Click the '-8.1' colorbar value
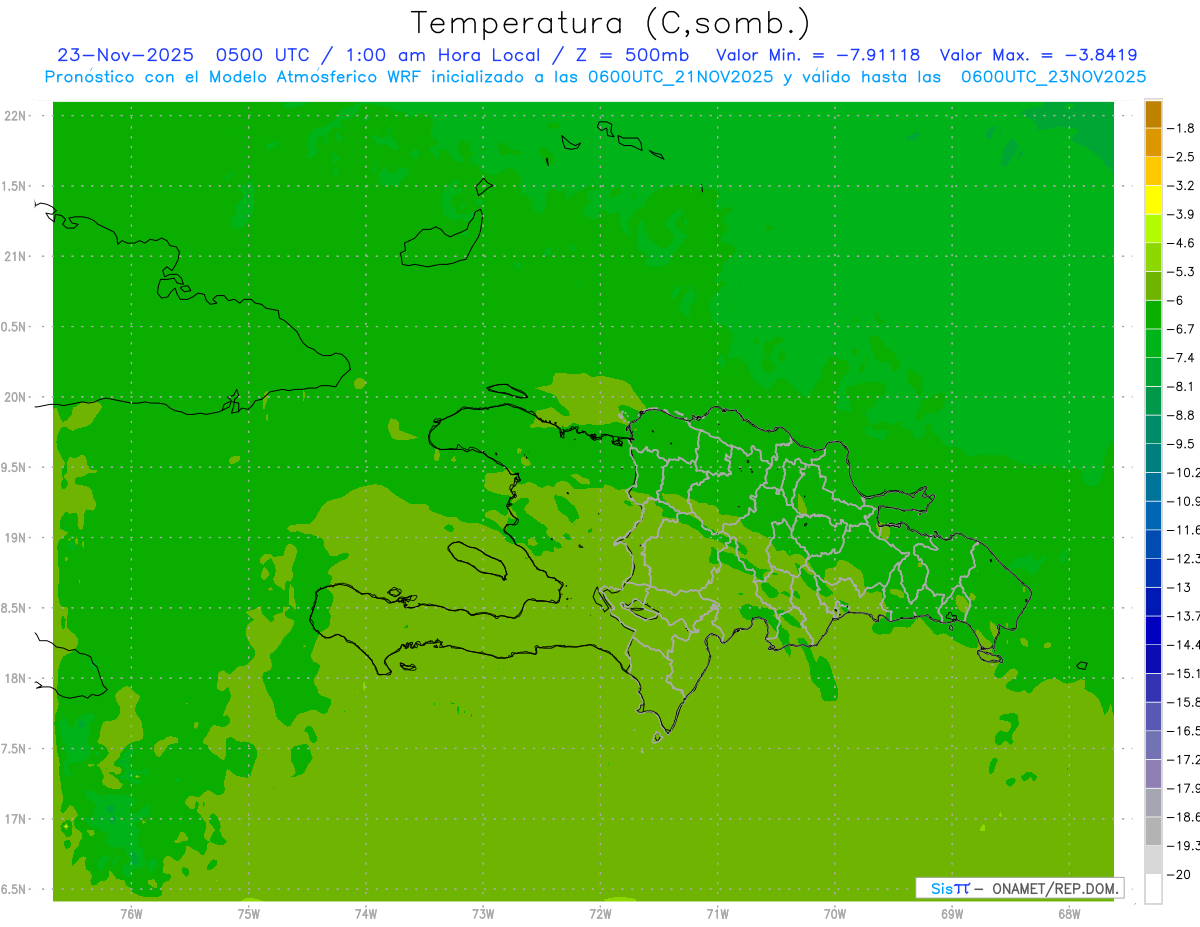 tap(1182, 386)
